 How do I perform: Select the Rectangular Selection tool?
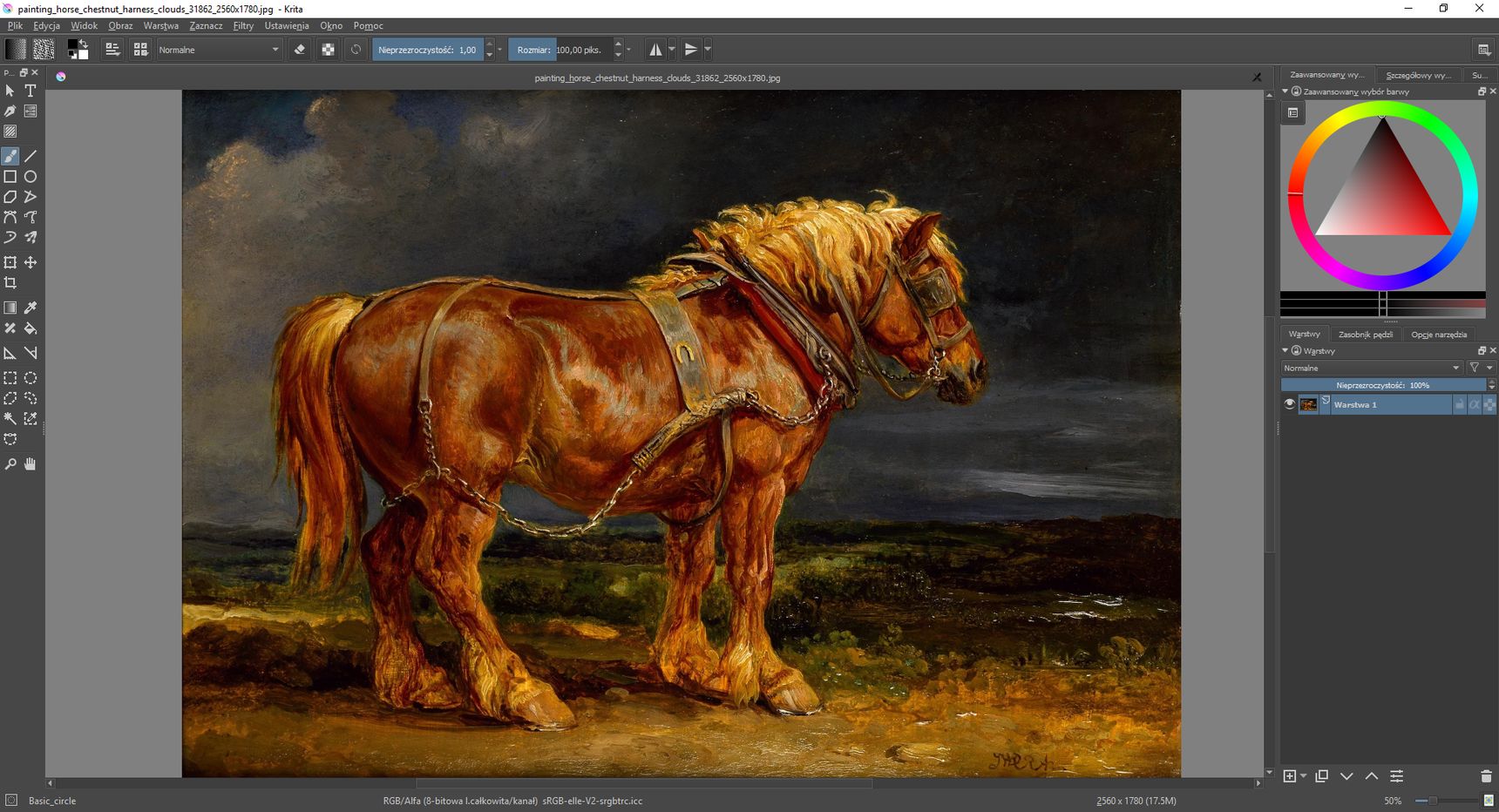(x=10, y=378)
